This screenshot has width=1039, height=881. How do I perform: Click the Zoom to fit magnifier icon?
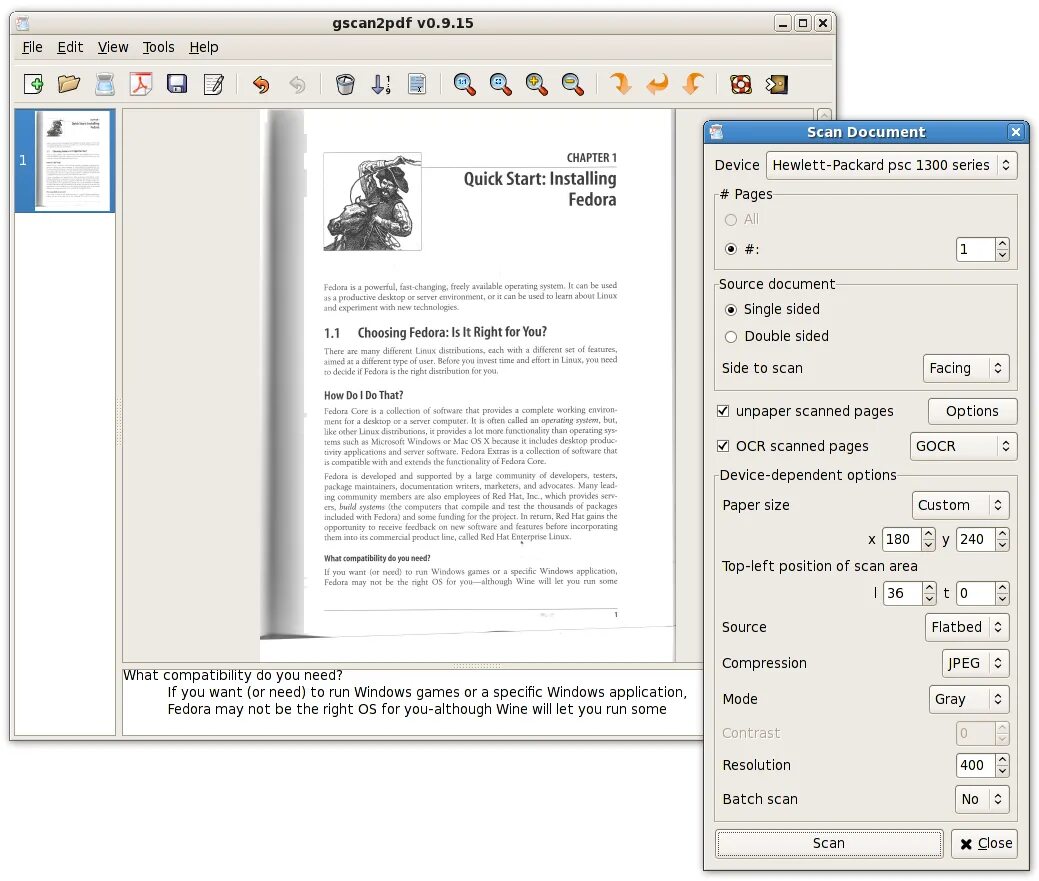coord(500,84)
